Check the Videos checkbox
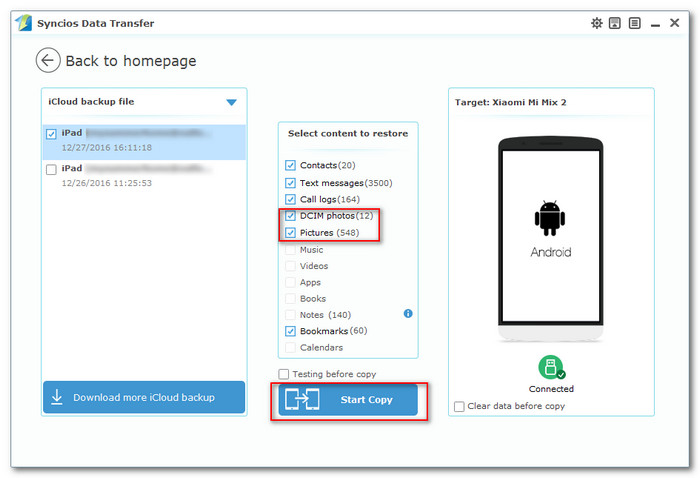Viewport: 700px width, 478px height. coord(290,266)
